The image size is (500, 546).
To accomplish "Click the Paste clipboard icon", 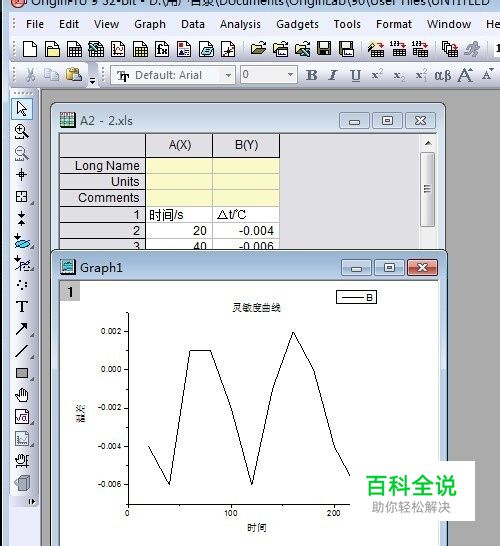I will (x=74, y=75).
